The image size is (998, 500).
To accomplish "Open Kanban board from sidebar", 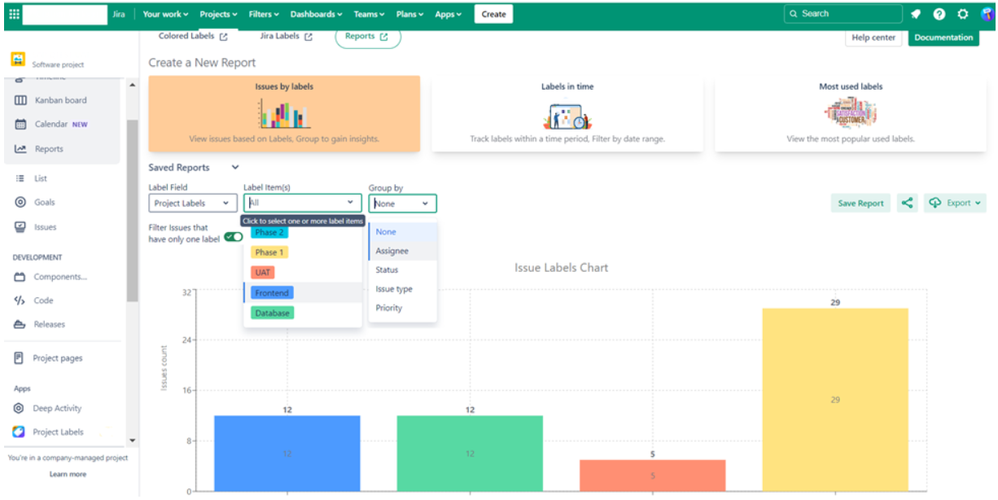I will point(60,100).
